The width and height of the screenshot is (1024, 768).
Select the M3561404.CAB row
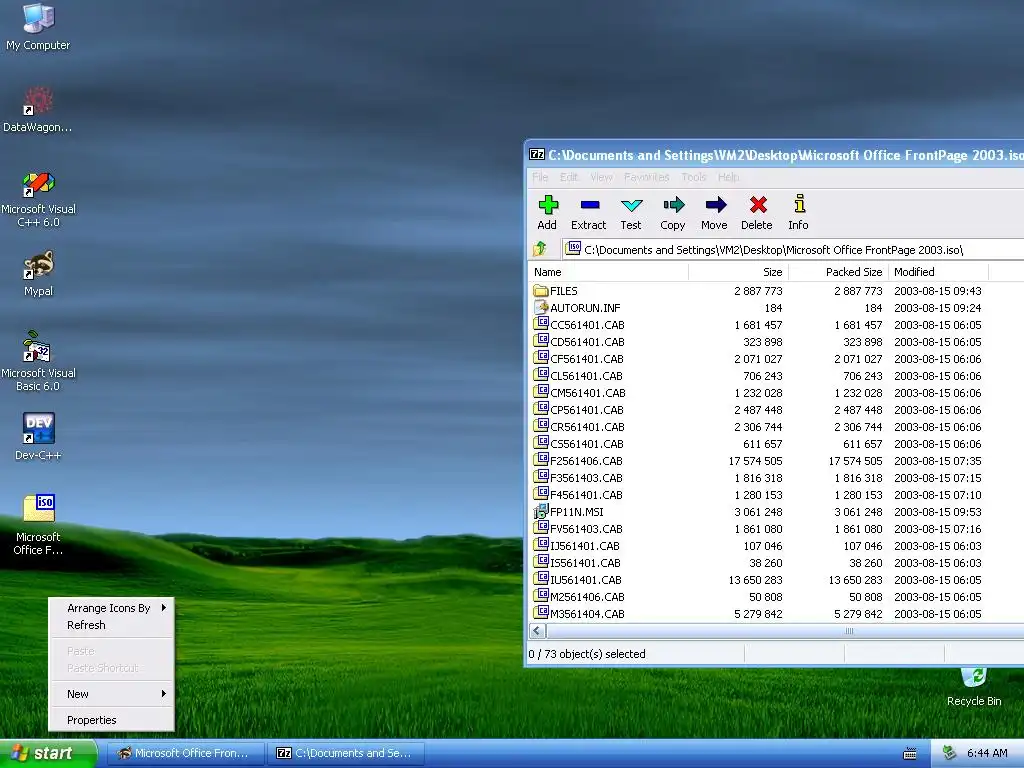(776, 614)
